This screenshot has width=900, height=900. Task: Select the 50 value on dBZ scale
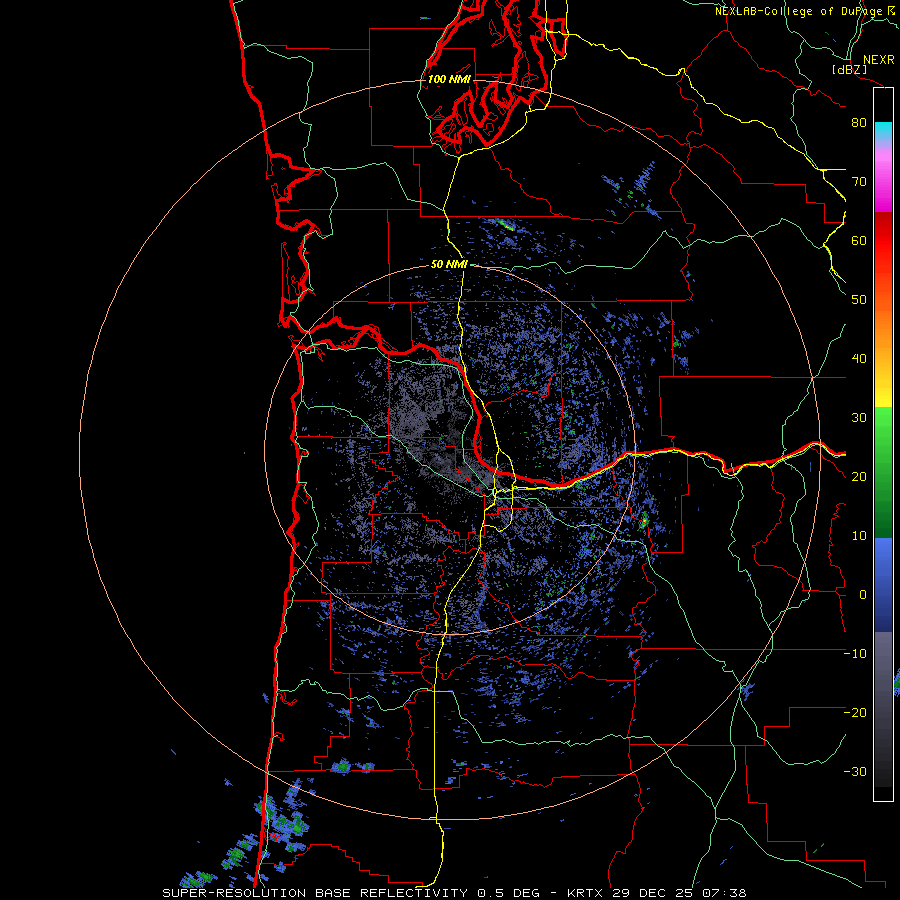tap(859, 300)
